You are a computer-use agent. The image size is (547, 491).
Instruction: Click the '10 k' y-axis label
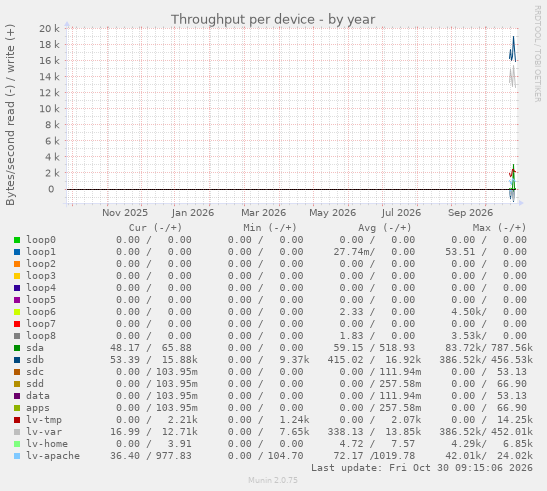(49, 109)
